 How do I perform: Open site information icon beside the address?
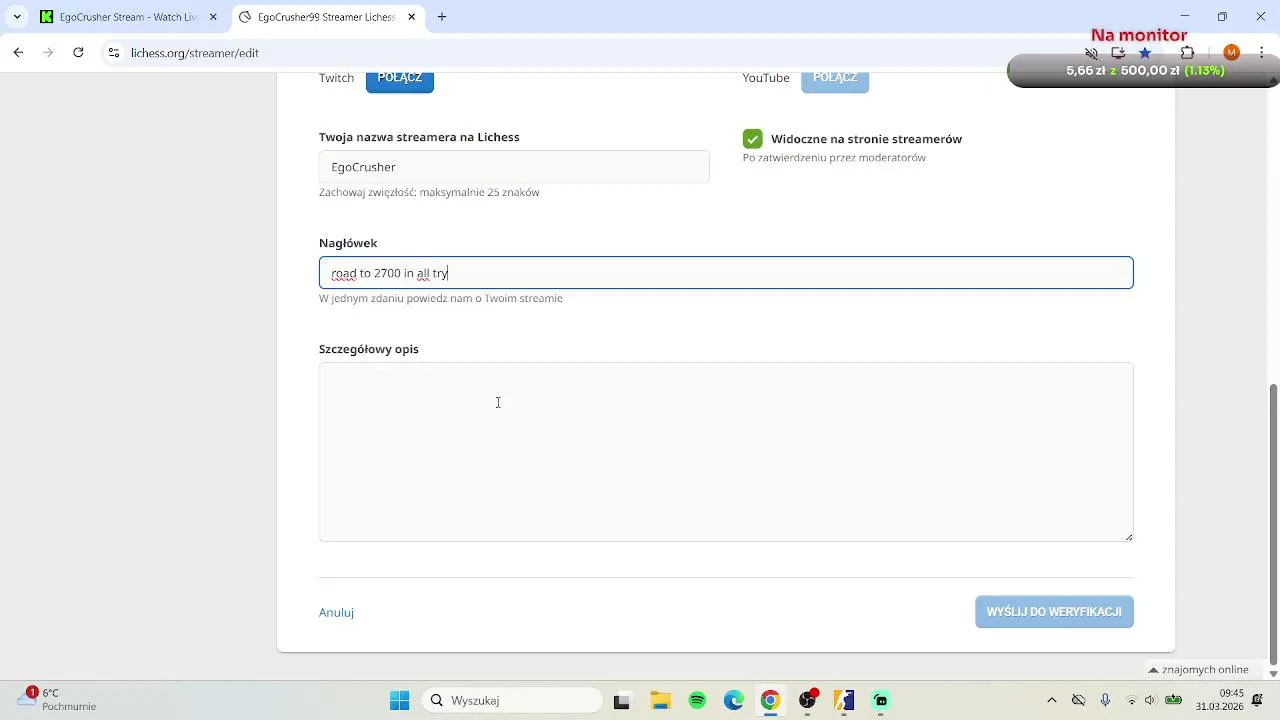[x=114, y=53]
